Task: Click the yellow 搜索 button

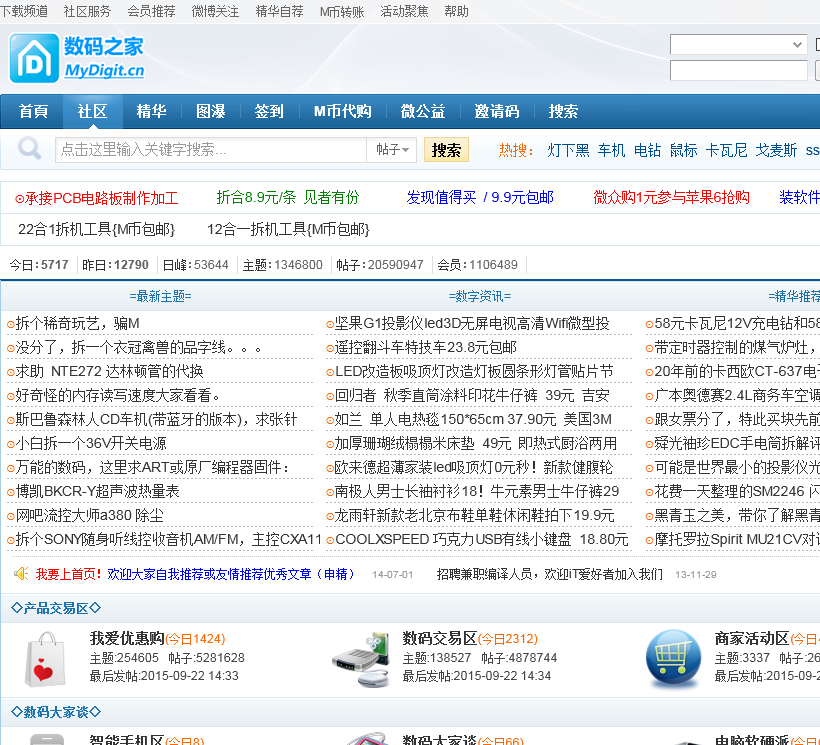Action: (446, 150)
